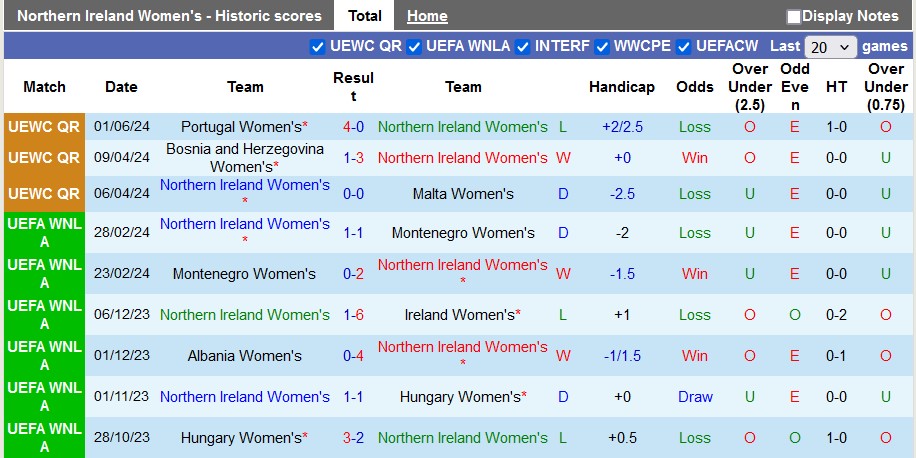Click the Win odds on 09/04/24
Viewport: 916px width, 458px height.
coord(695,158)
